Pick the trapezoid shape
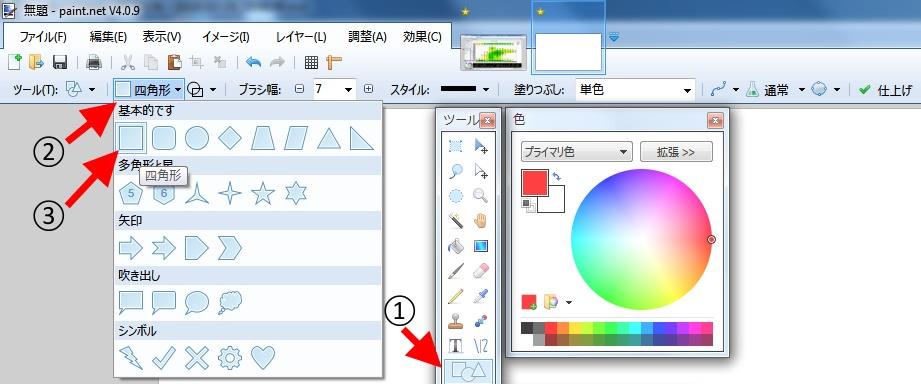The width and height of the screenshot is (921, 384). point(263,139)
